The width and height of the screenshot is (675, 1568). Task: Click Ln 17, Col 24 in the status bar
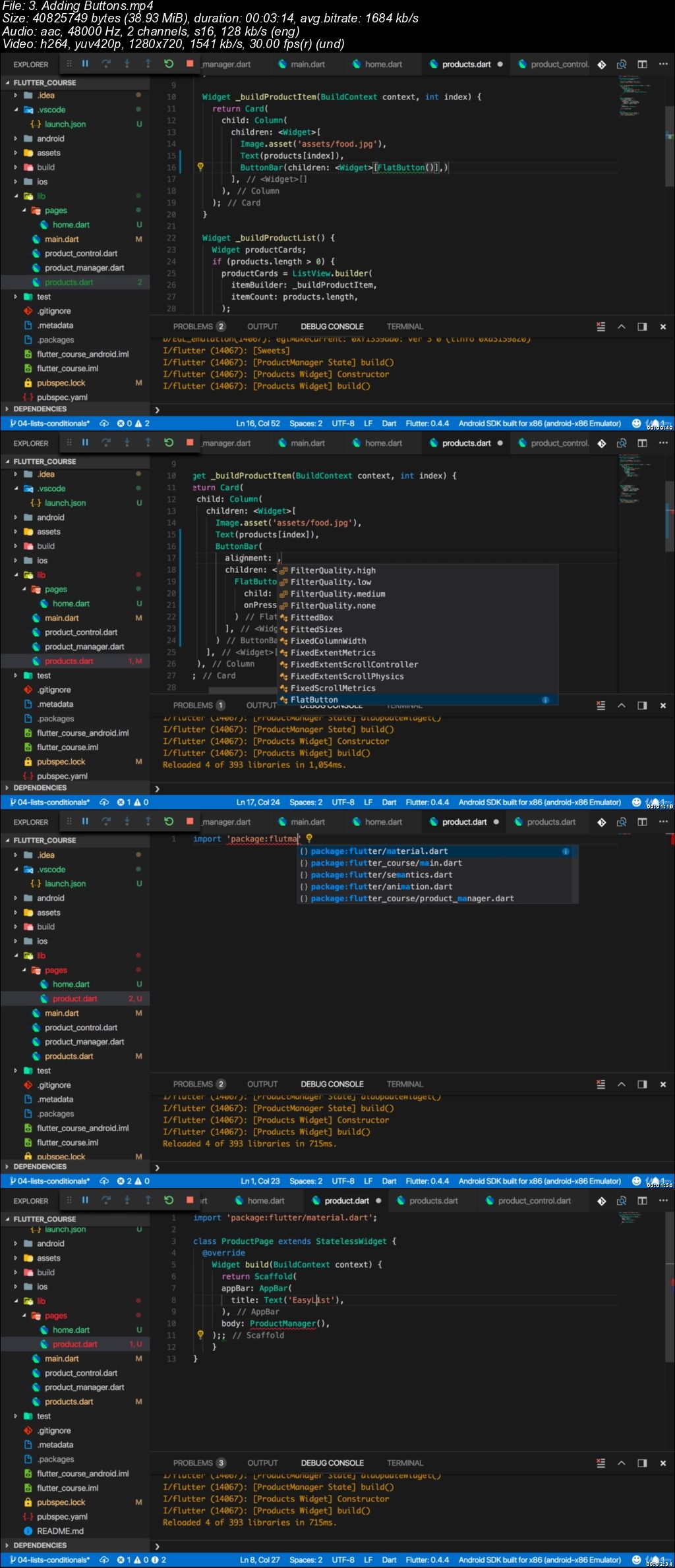(x=258, y=802)
